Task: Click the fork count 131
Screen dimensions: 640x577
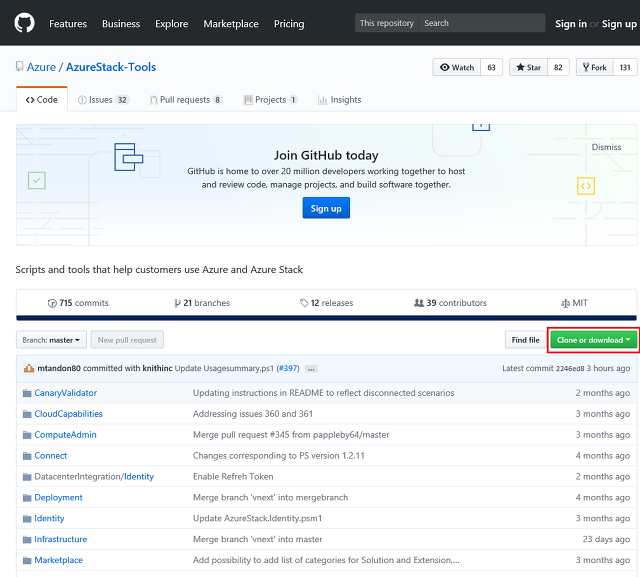Action: [625, 67]
